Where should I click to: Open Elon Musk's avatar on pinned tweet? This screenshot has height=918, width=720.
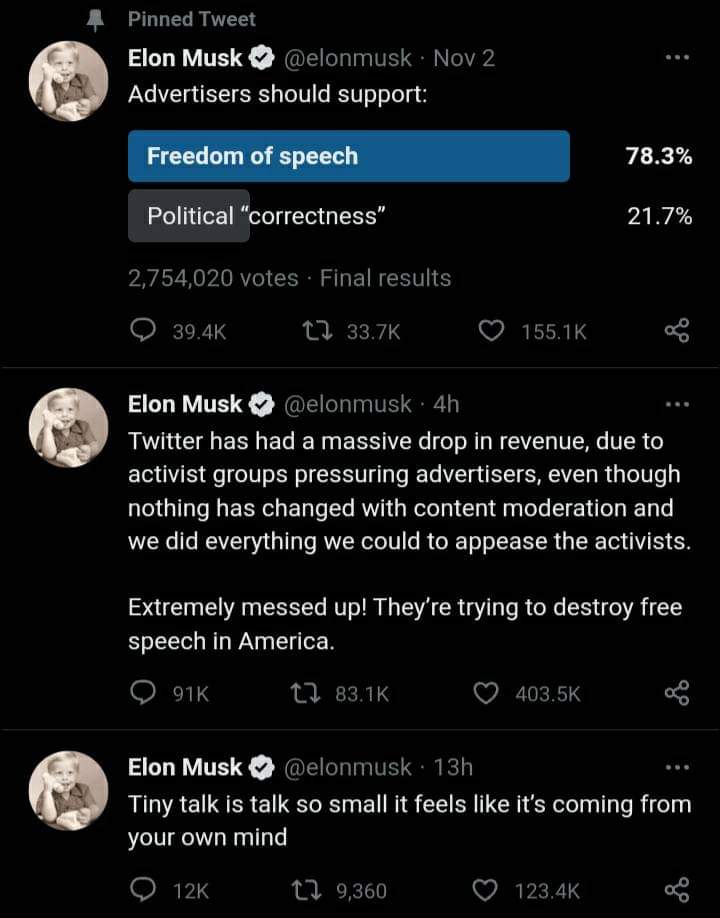pyautogui.click(x=67, y=82)
